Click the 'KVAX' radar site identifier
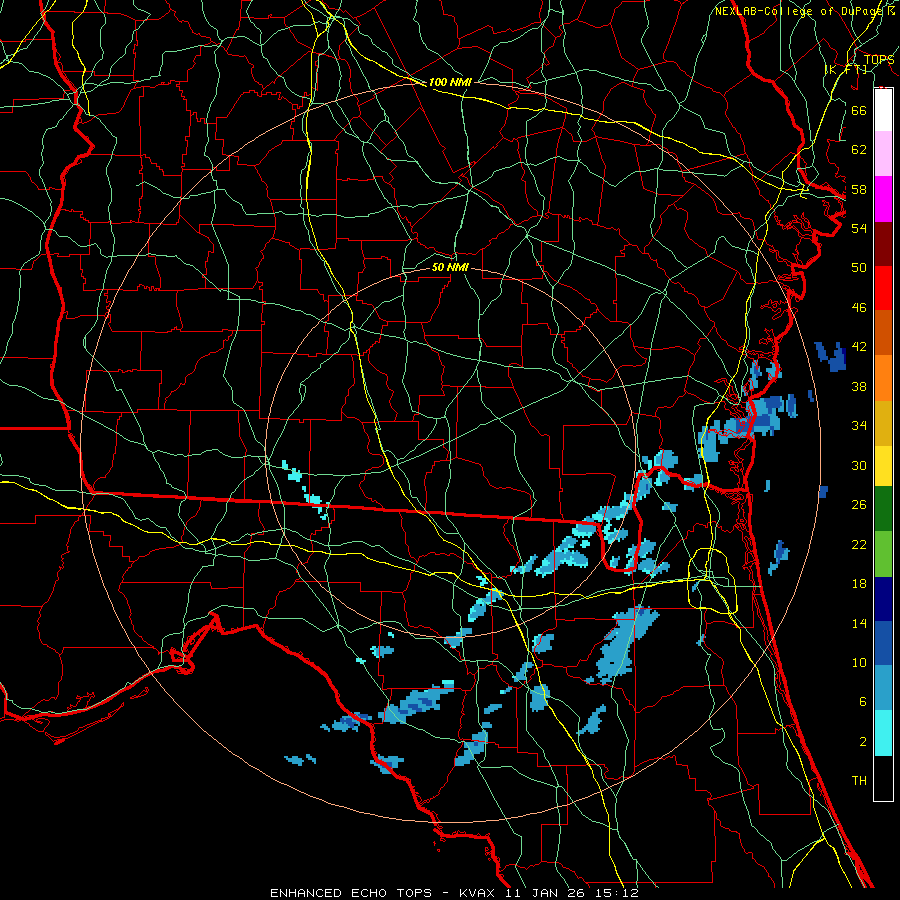This screenshot has height=900, width=900. [478, 893]
